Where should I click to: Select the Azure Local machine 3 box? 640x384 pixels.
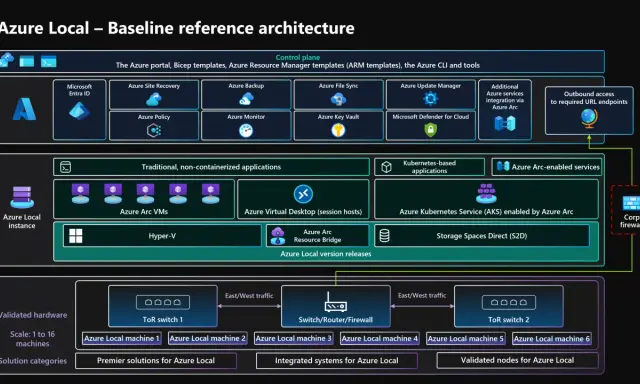pyautogui.click(x=293, y=338)
